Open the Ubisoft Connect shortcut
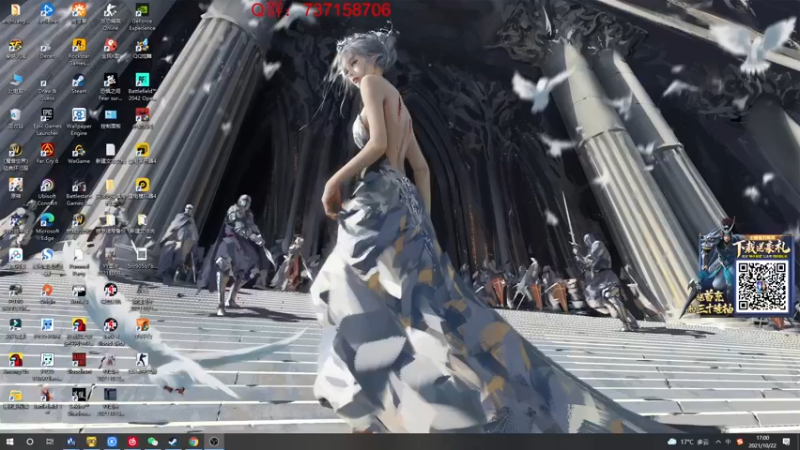The height and width of the screenshot is (450, 800). (x=47, y=191)
